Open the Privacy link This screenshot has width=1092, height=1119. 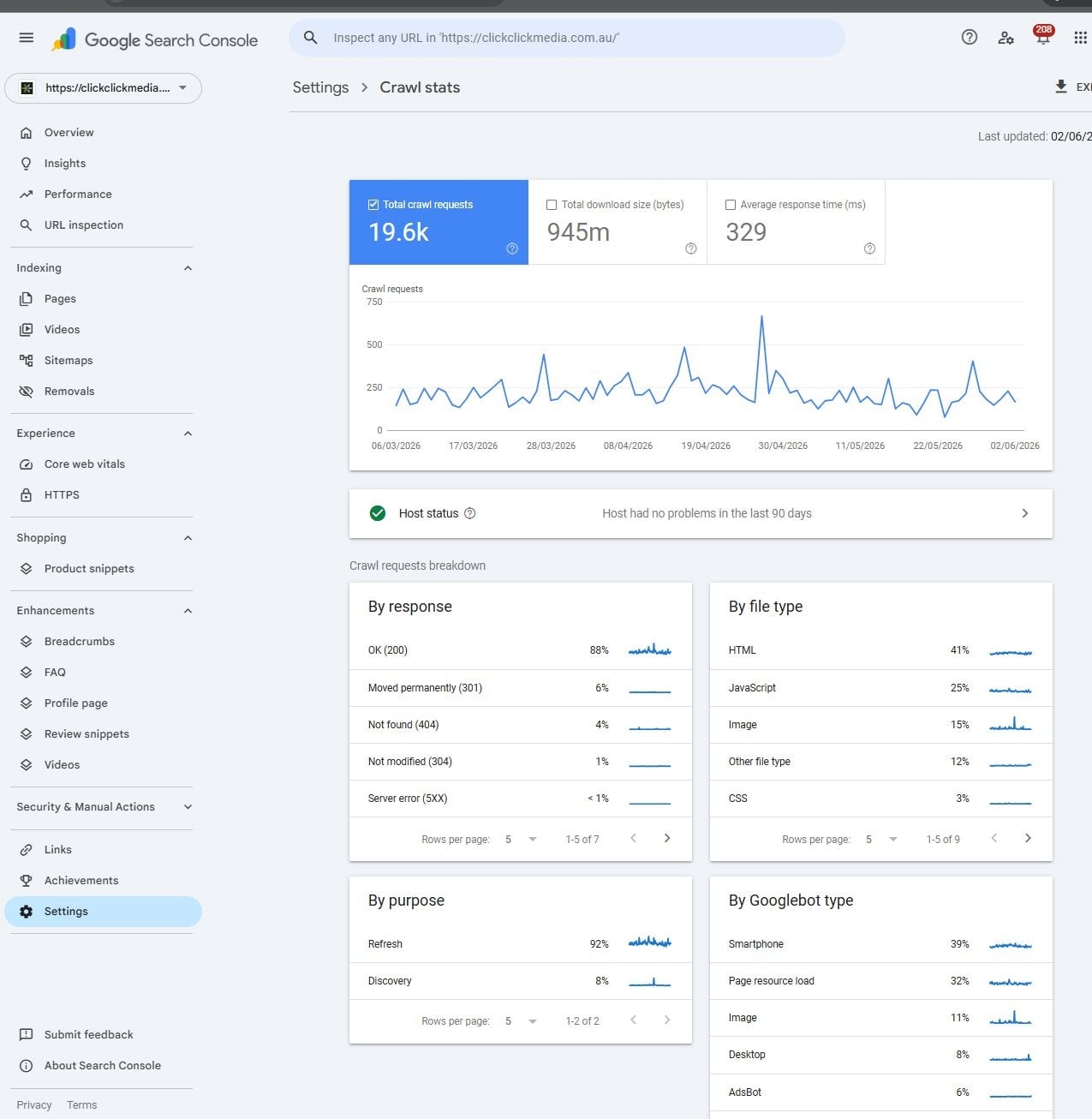coord(34,1105)
